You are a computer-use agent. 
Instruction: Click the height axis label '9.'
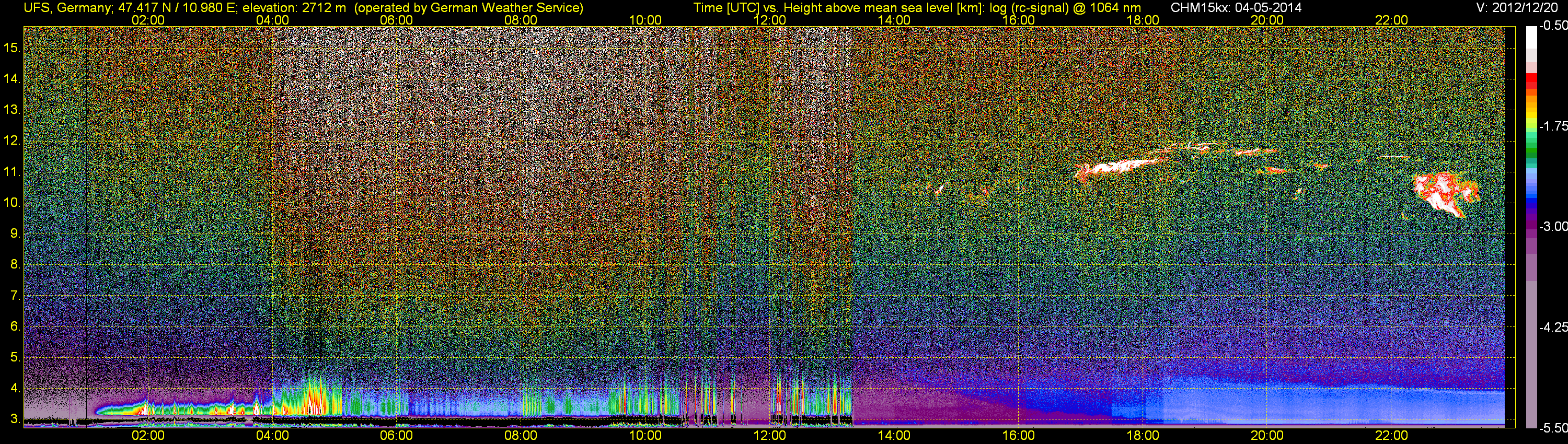(x=15, y=233)
